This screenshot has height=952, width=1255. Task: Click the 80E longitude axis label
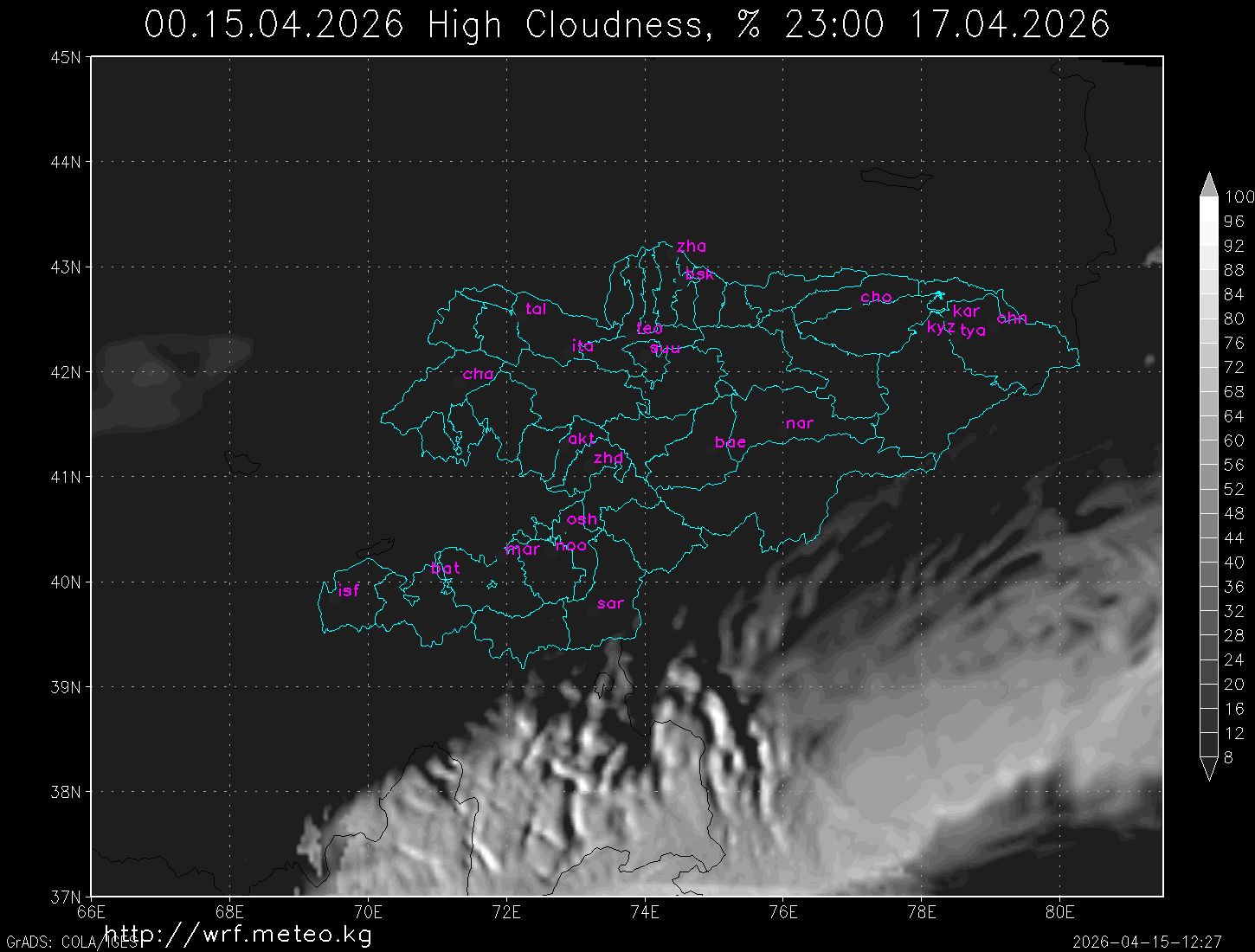pos(1059,911)
